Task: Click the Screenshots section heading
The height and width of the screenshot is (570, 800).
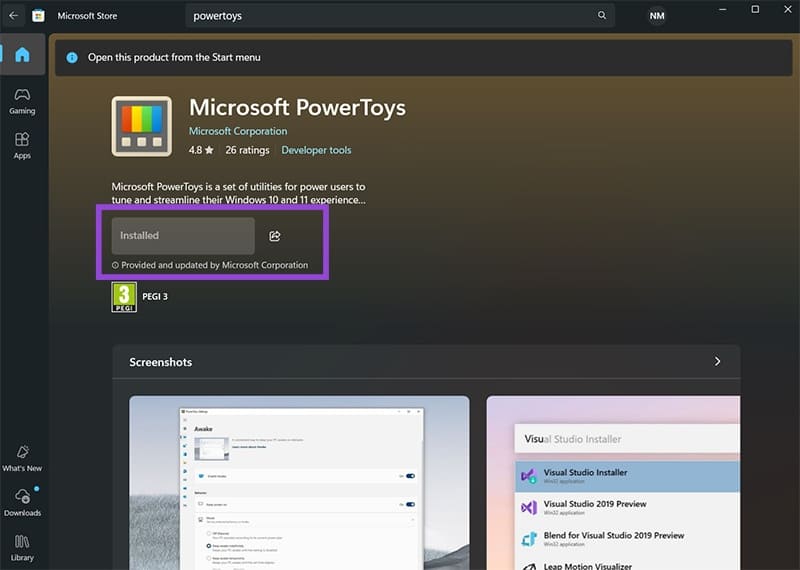Action: [x=161, y=362]
